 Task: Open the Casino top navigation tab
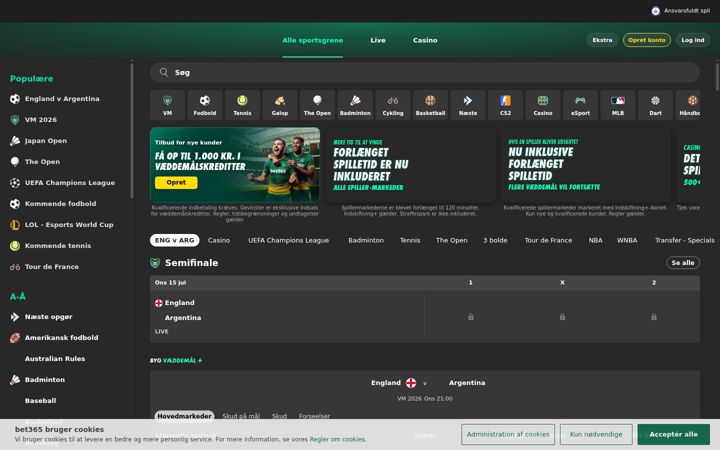[x=425, y=40]
